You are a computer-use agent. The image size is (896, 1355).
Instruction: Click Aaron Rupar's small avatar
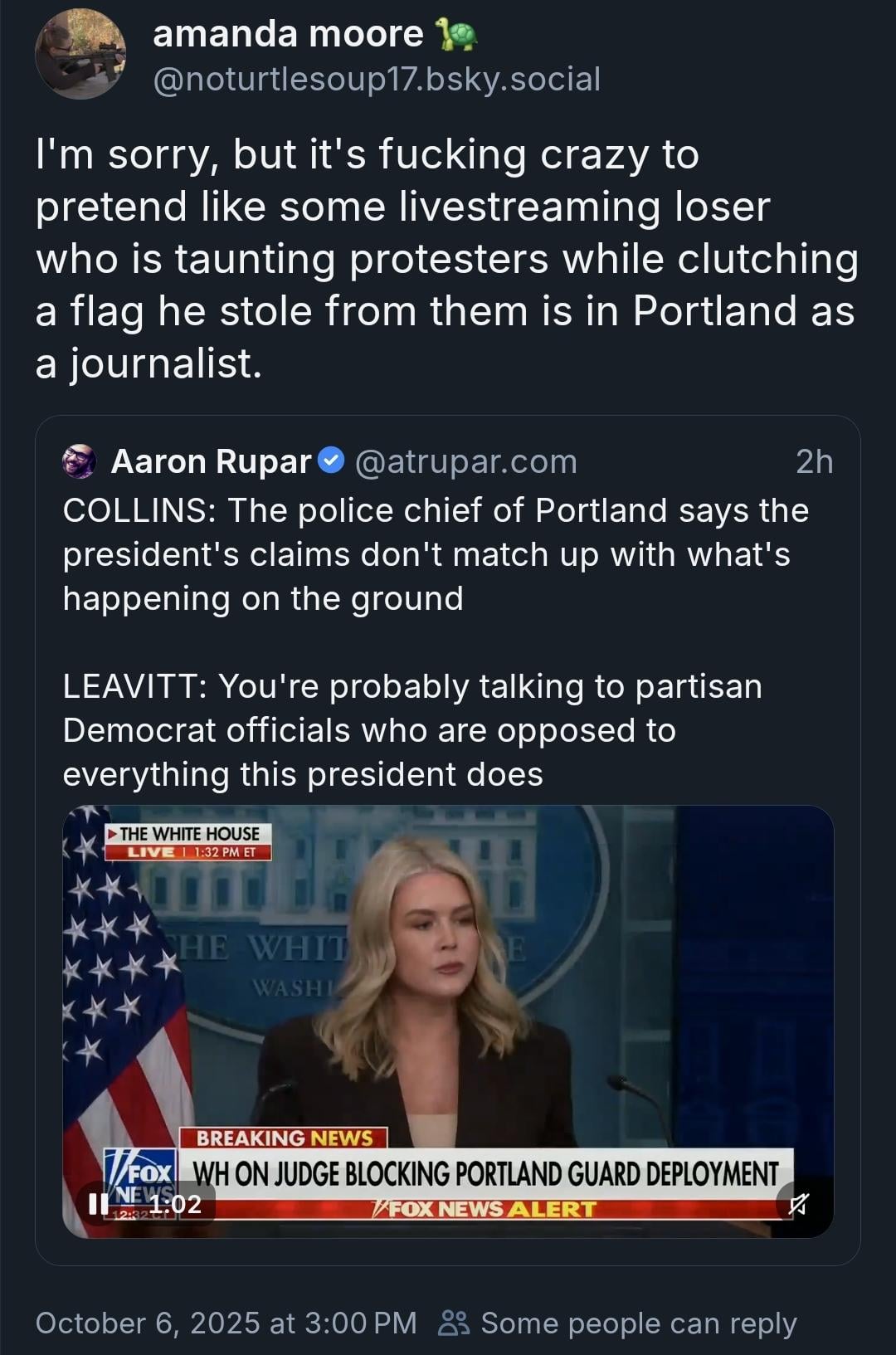click(x=80, y=461)
